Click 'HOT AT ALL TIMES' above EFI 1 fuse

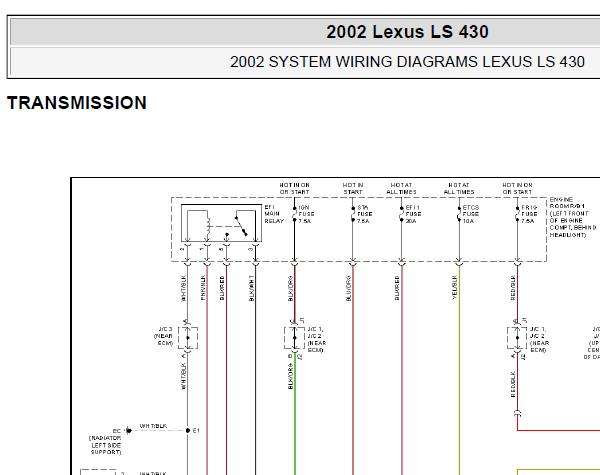(x=401, y=188)
